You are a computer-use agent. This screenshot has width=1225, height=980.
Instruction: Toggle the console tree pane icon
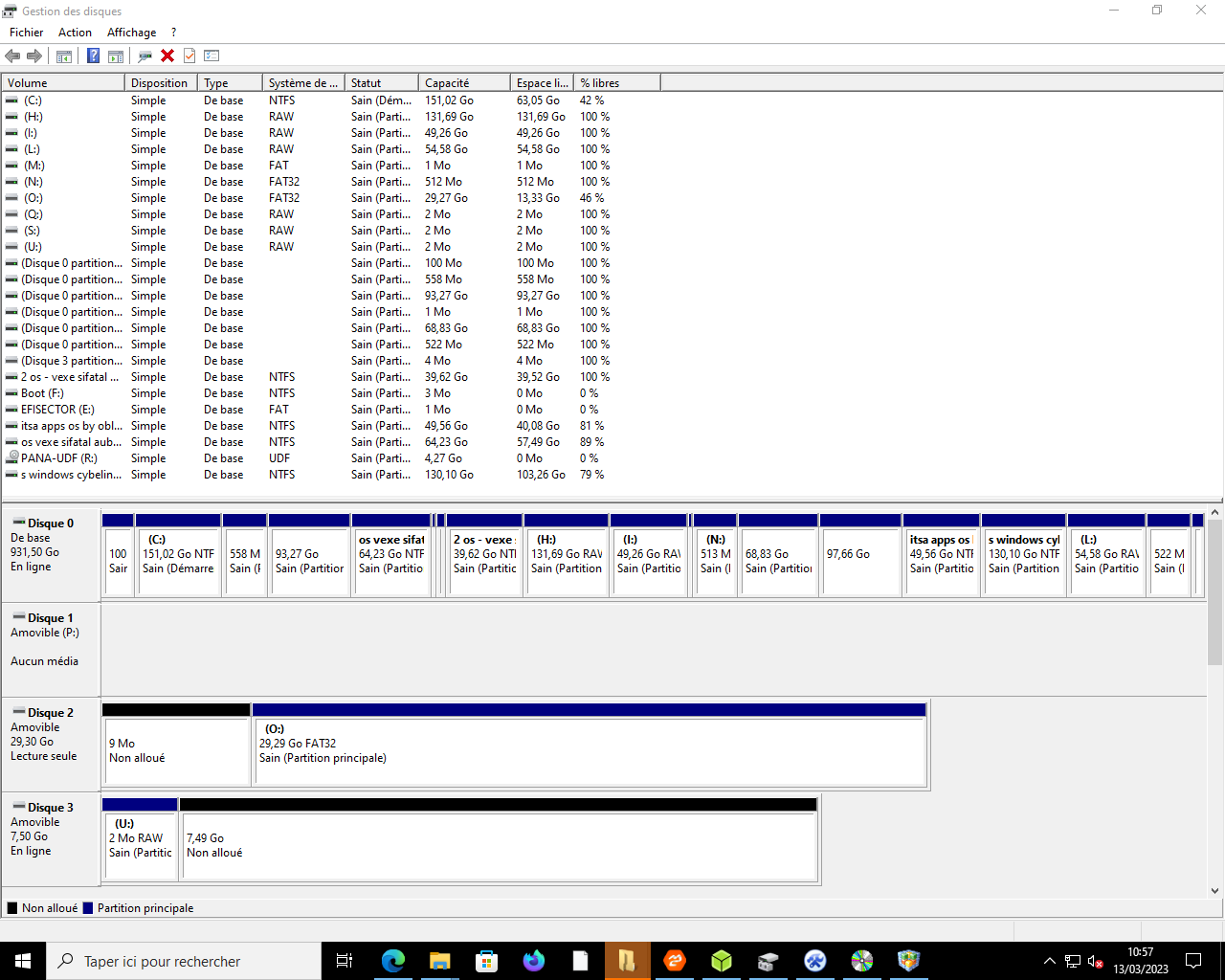64,56
